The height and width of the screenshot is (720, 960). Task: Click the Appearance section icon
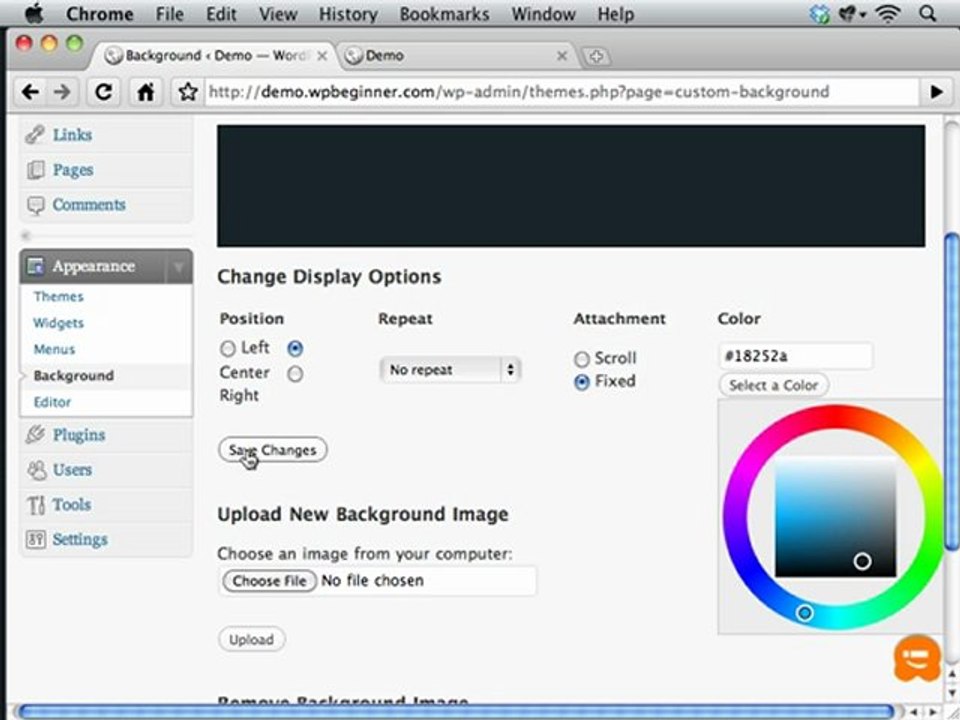point(36,266)
